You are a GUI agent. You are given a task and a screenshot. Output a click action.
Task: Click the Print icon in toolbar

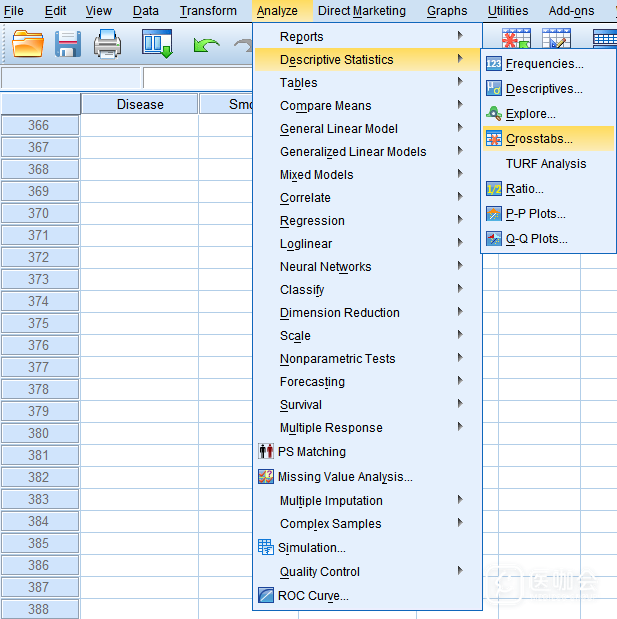(107, 45)
